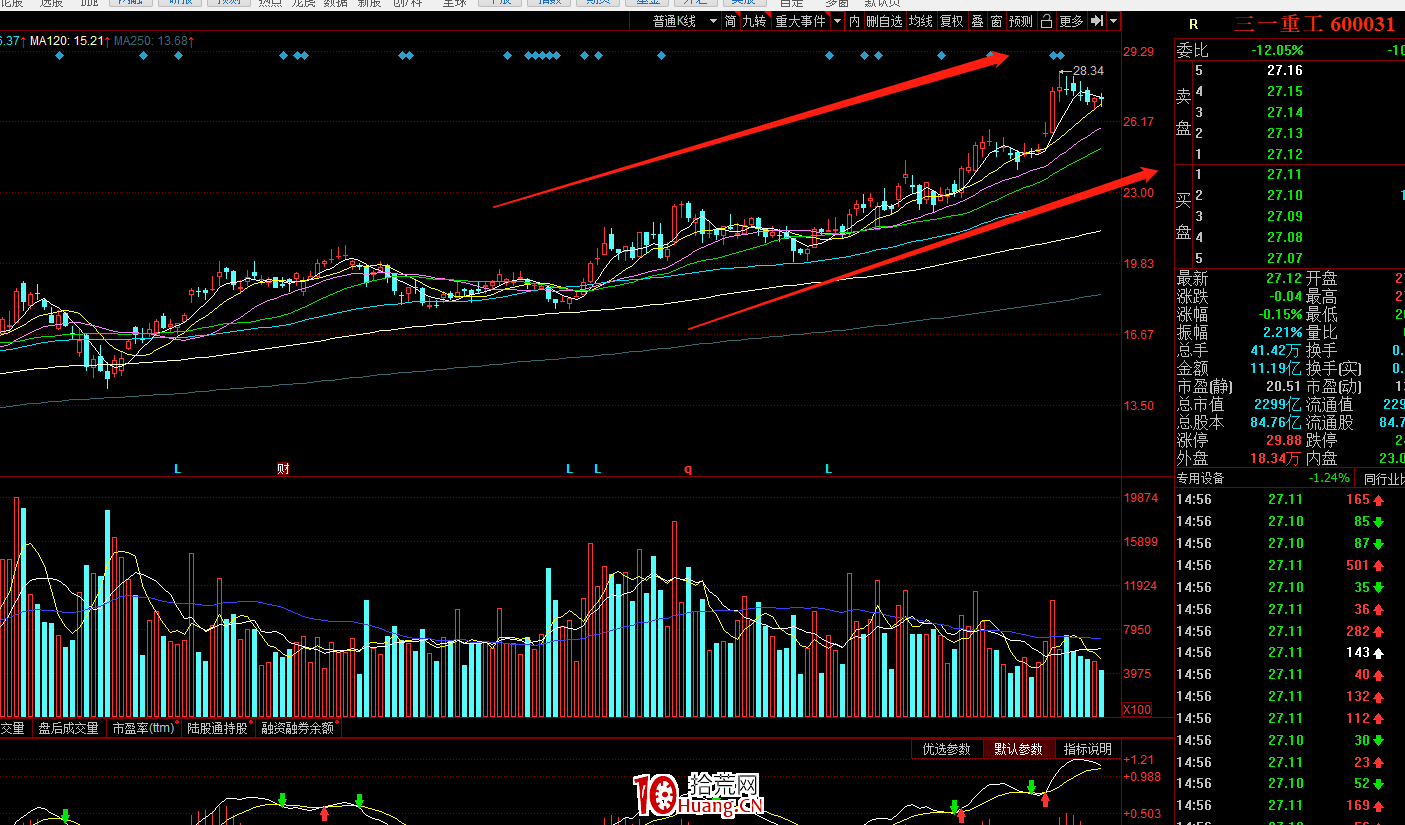Click the 涨幅 value -0.15%

[1279, 314]
